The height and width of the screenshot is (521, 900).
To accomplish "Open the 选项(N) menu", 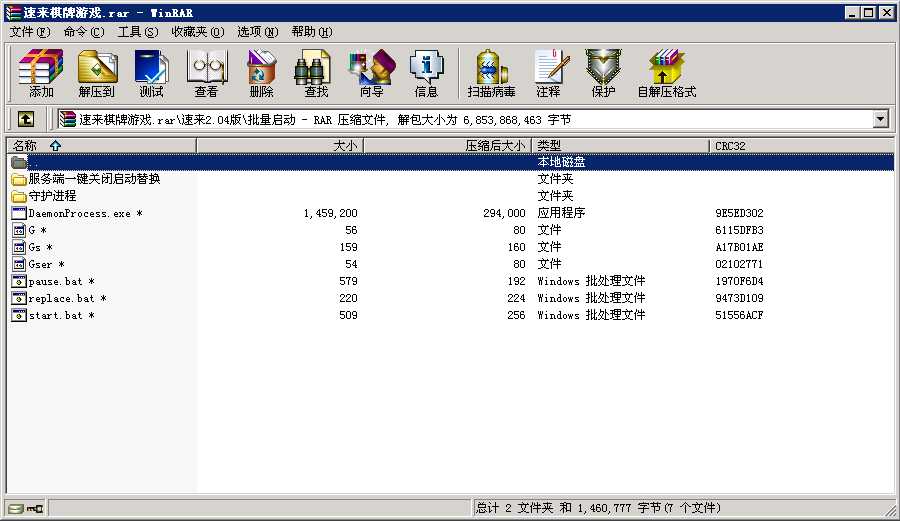I will point(258,32).
